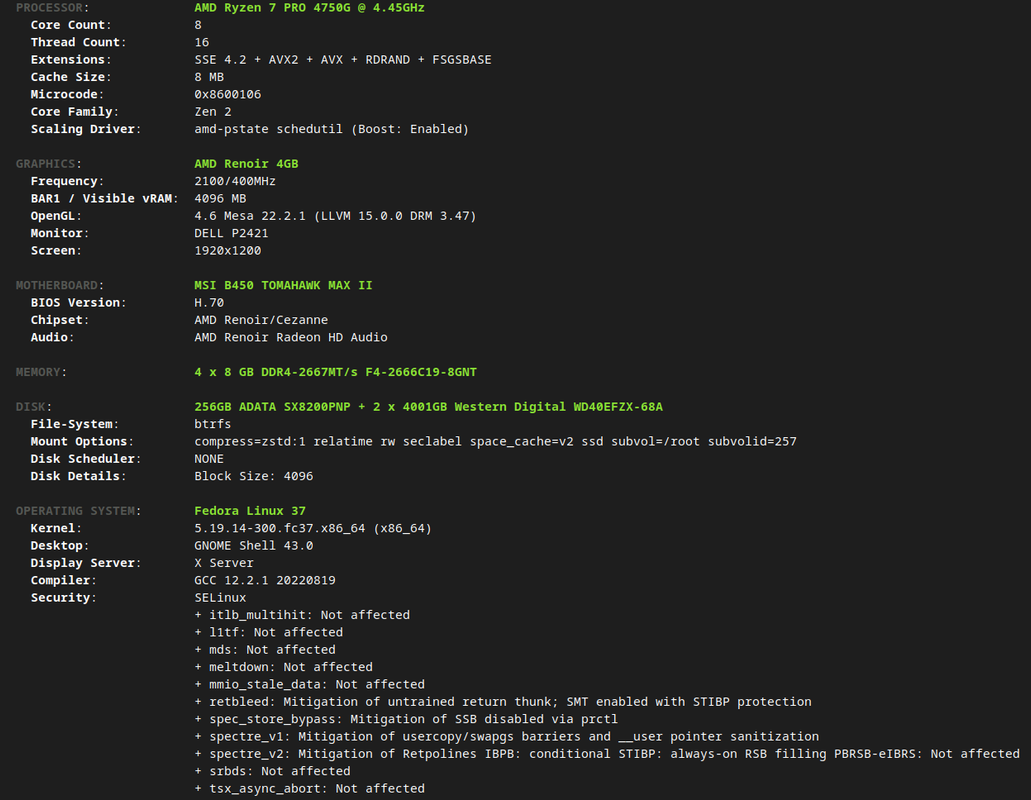Select the mmio_stale_data: Not affected line
The width and height of the screenshot is (1031, 800).
tap(309, 684)
